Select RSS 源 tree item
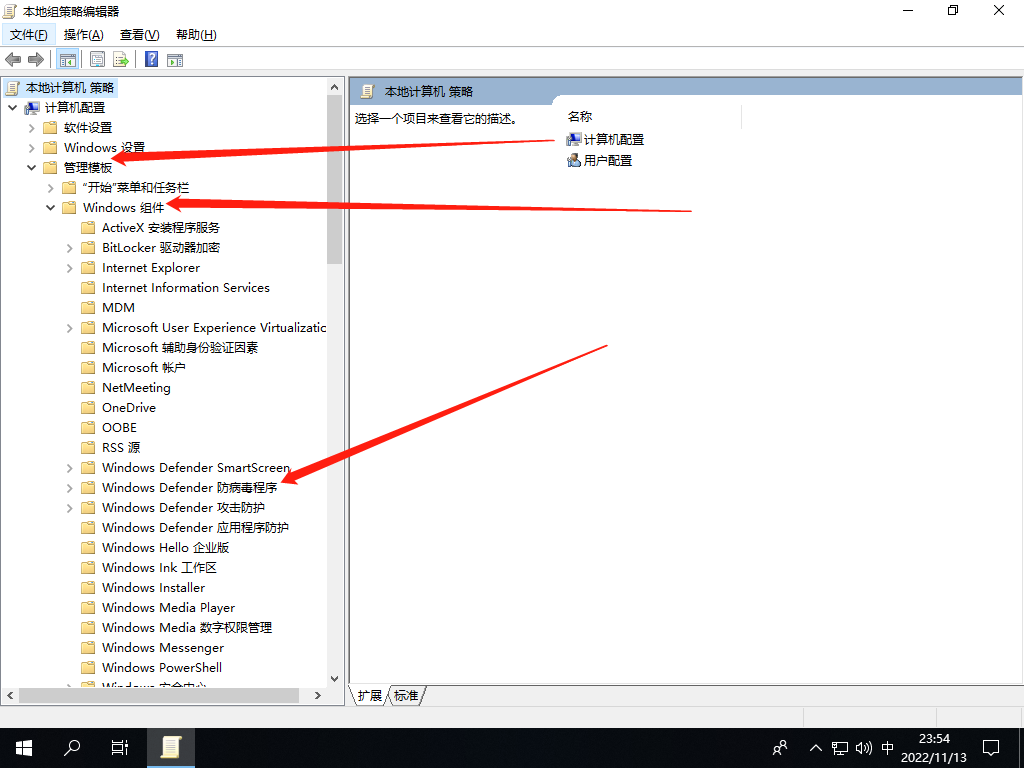 [121, 447]
